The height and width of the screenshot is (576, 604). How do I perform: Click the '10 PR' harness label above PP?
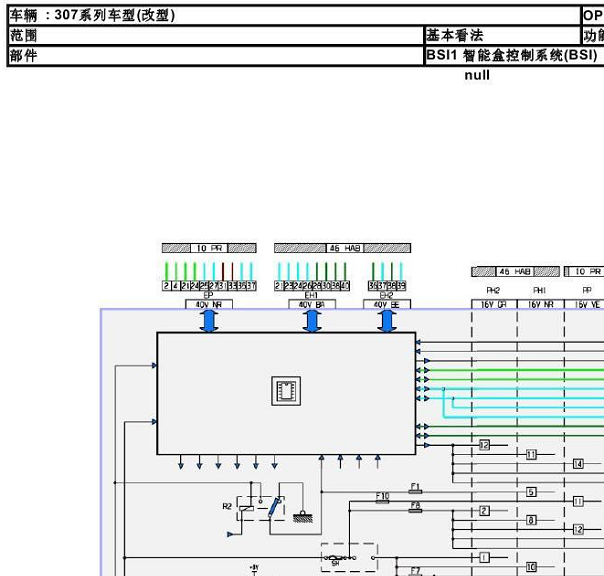pos(587,272)
